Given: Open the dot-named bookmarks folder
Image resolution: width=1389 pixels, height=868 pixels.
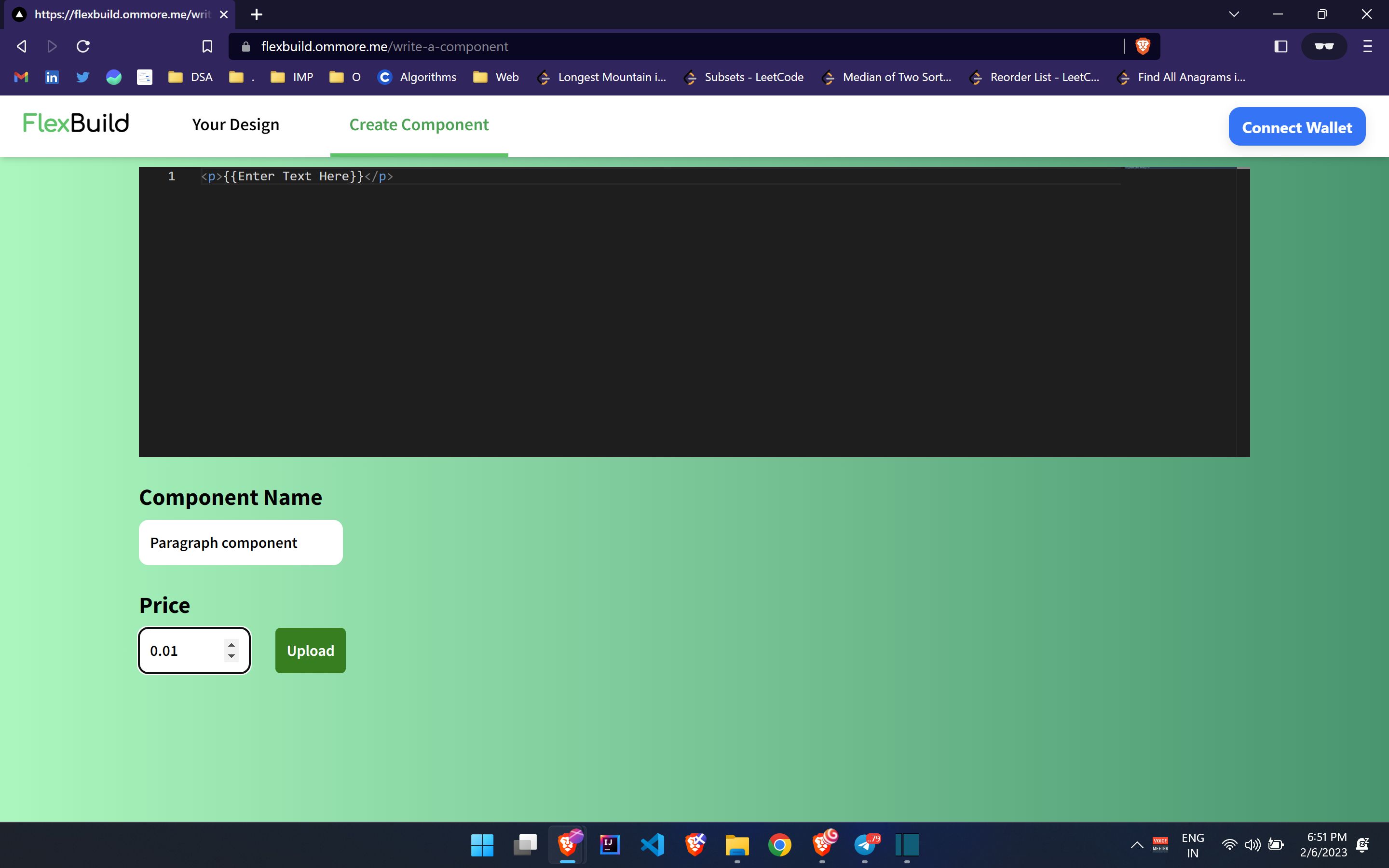Looking at the screenshot, I should (x=242, y=77).
